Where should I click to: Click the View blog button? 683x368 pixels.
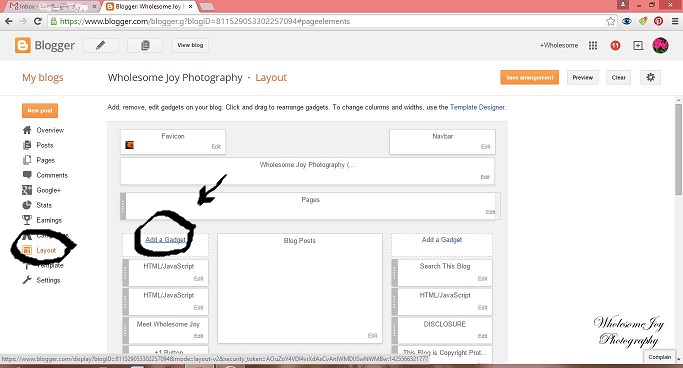[190, 45]
